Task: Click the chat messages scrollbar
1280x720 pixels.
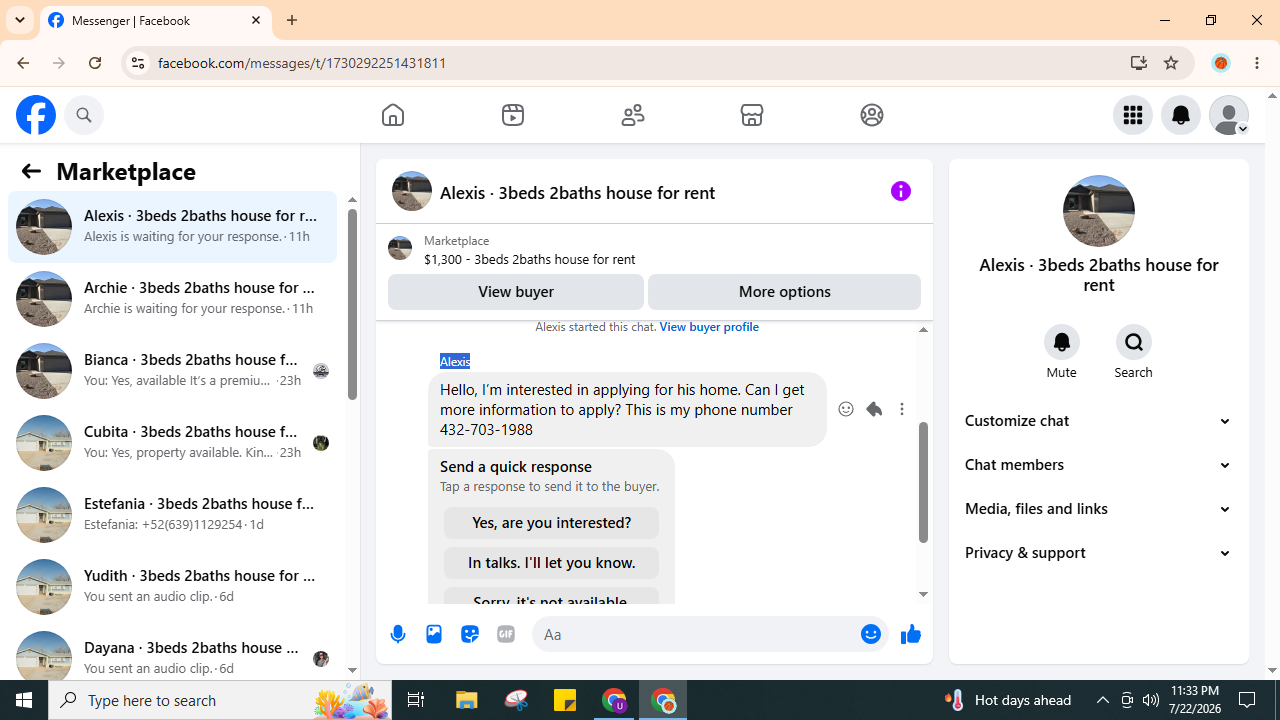Action: coord(923,483)
